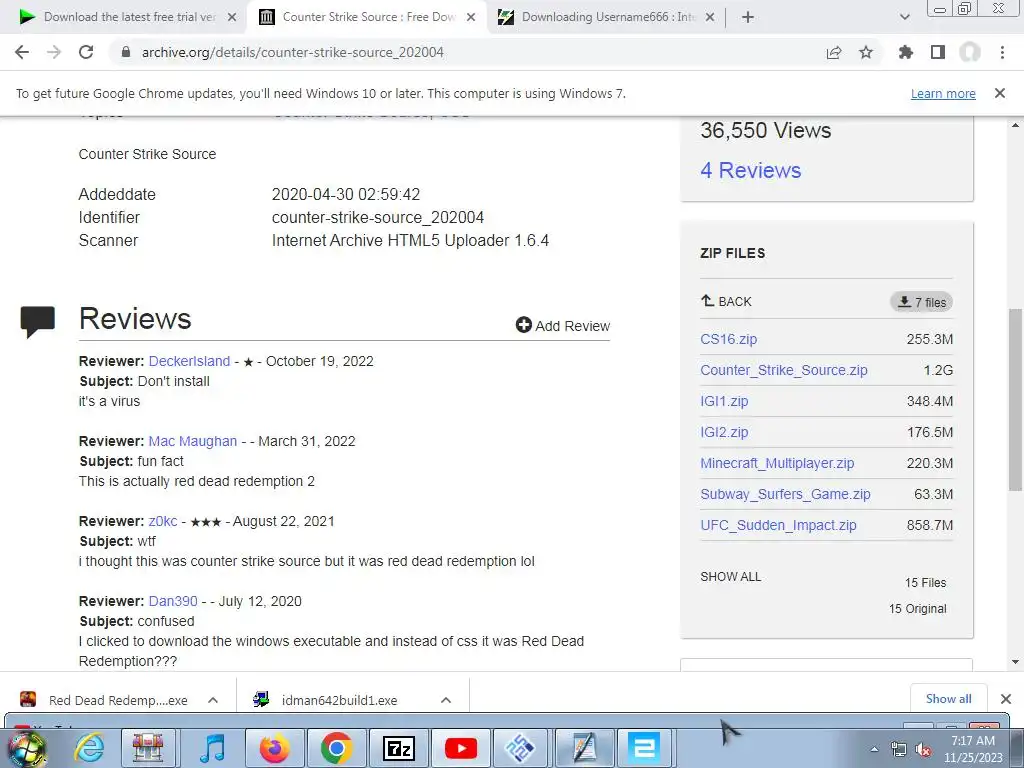Bookmark this page with the star
Screen dimensions: 1024x768
(866, 52)
